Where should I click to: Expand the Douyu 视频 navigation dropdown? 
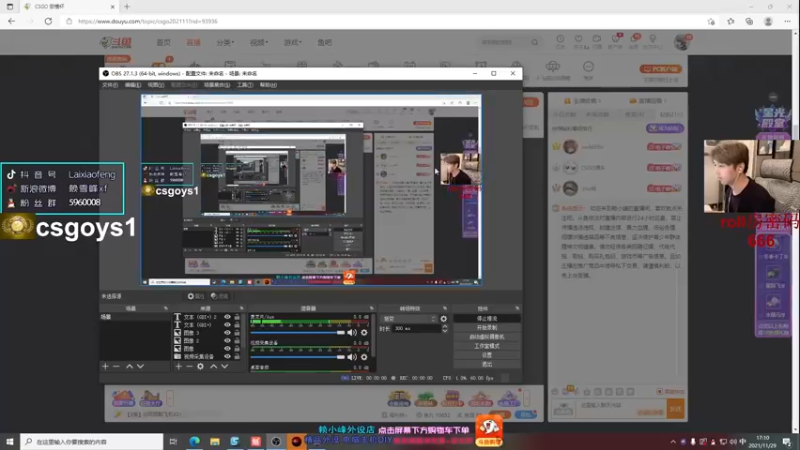coord(259,42)
